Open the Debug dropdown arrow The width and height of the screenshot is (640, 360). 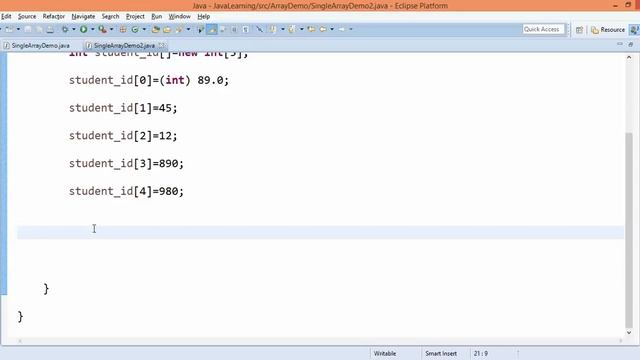pyautogui.click(x=74, y=29)
